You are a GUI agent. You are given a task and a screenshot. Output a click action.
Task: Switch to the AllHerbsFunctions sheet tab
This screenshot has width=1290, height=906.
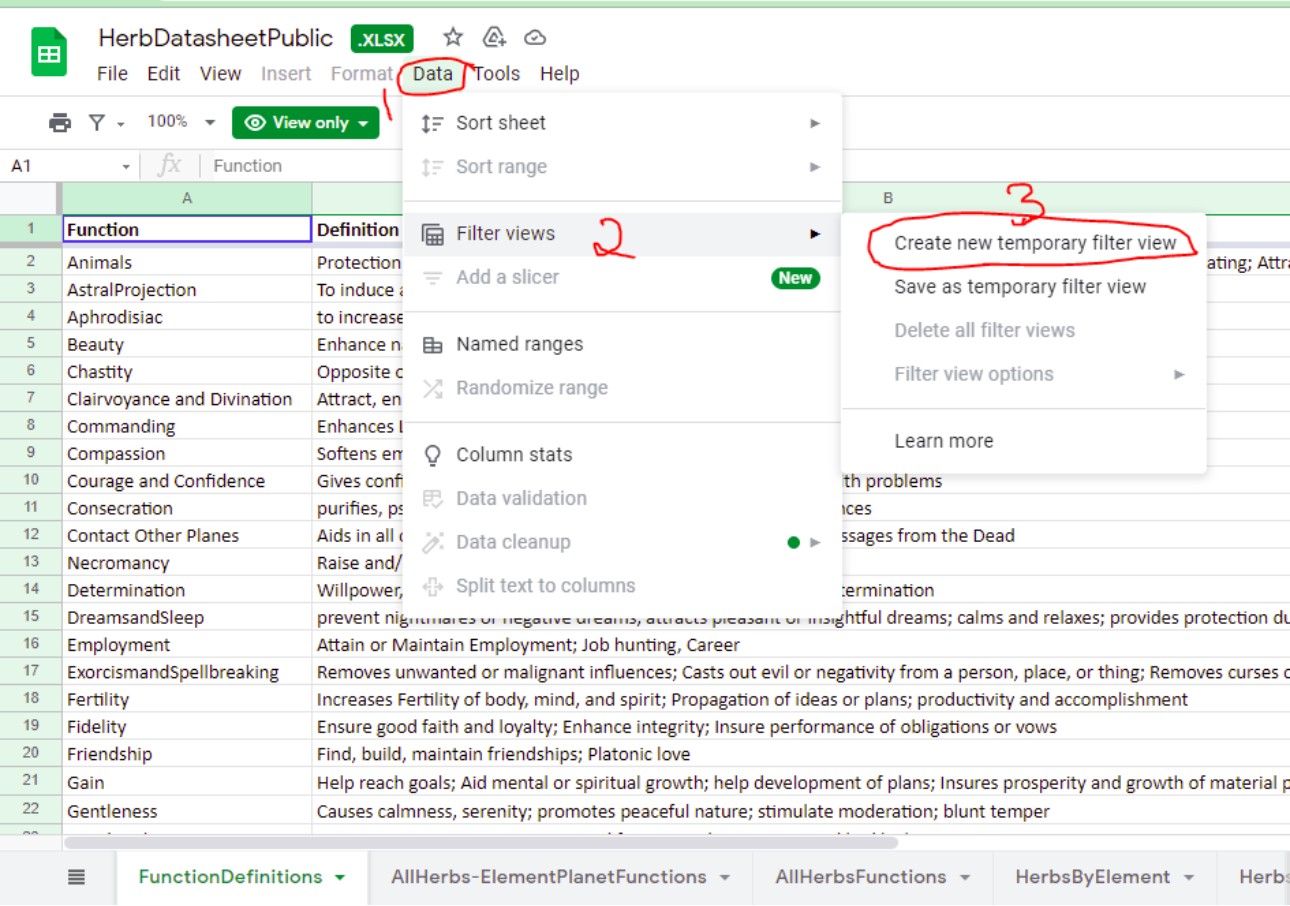click(860, 877)
